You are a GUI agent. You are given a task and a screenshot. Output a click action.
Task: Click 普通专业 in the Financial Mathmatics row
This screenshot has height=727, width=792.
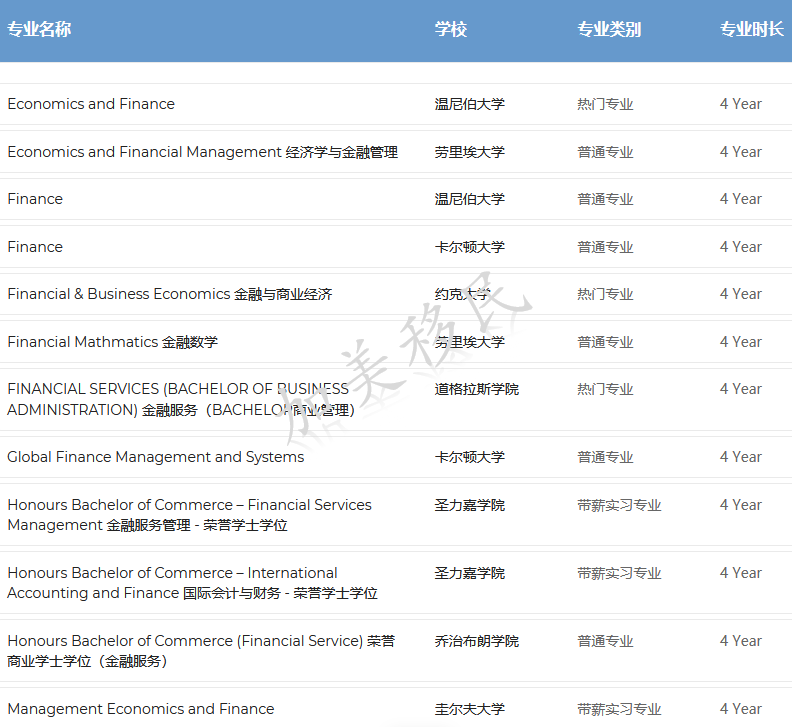point(605,342)
